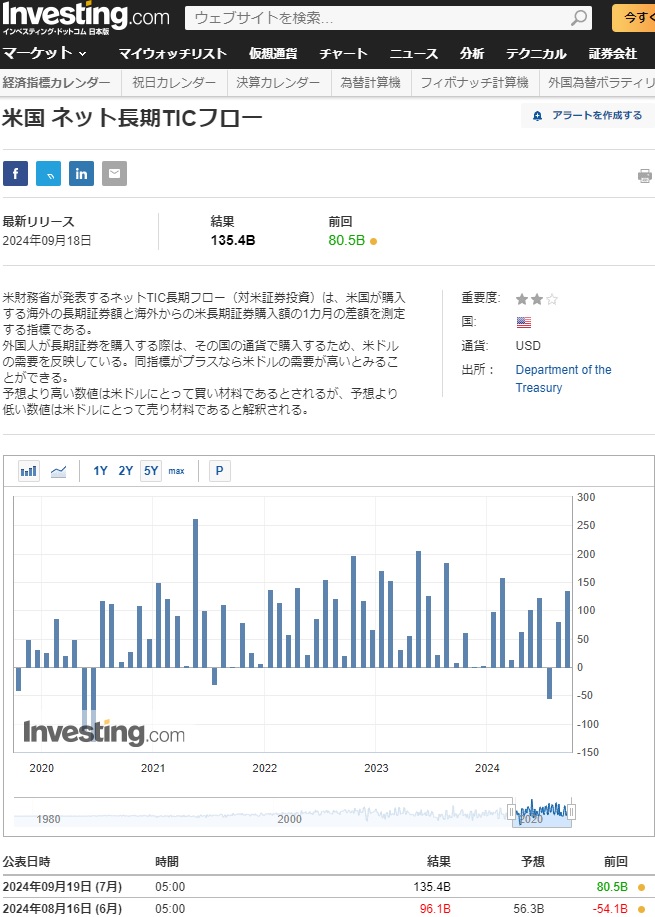655x917 pixels.
Task: Share page via Facebook icon
Action: (15, 173)
